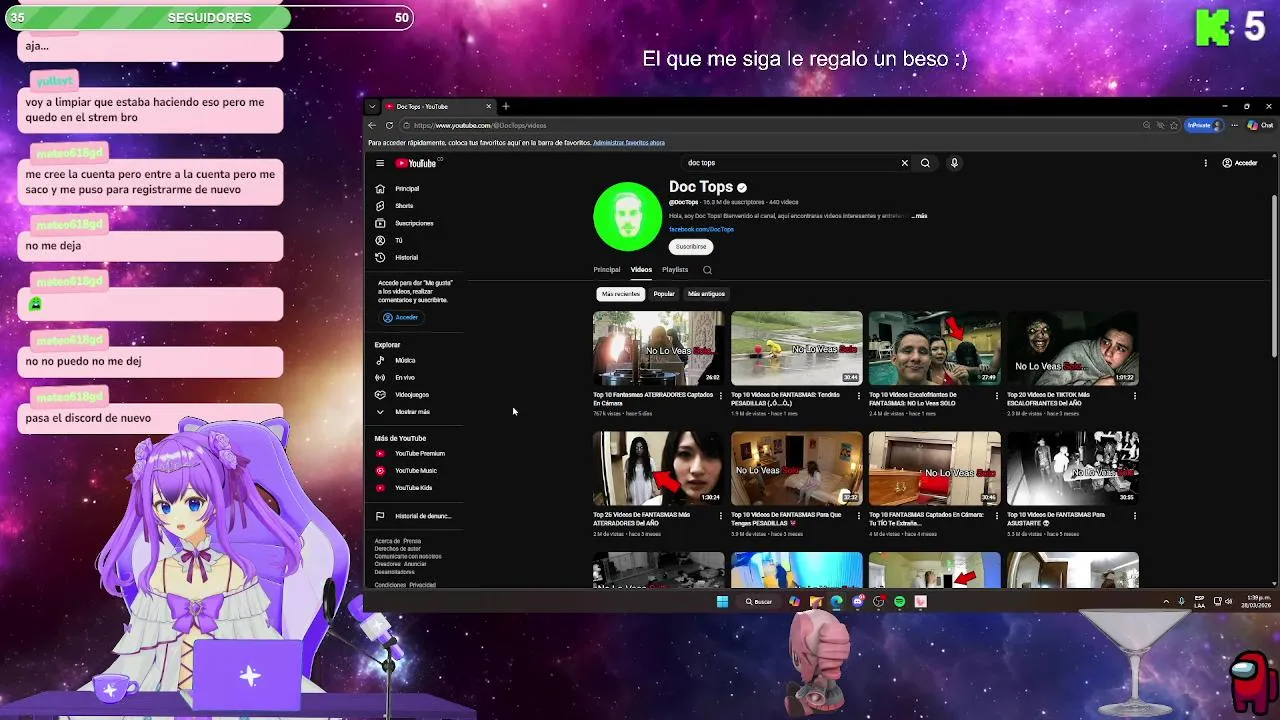This screenshot has width=1280, height=720.
Task: Clear the YouTube search box text
Action: coord(904,163)
